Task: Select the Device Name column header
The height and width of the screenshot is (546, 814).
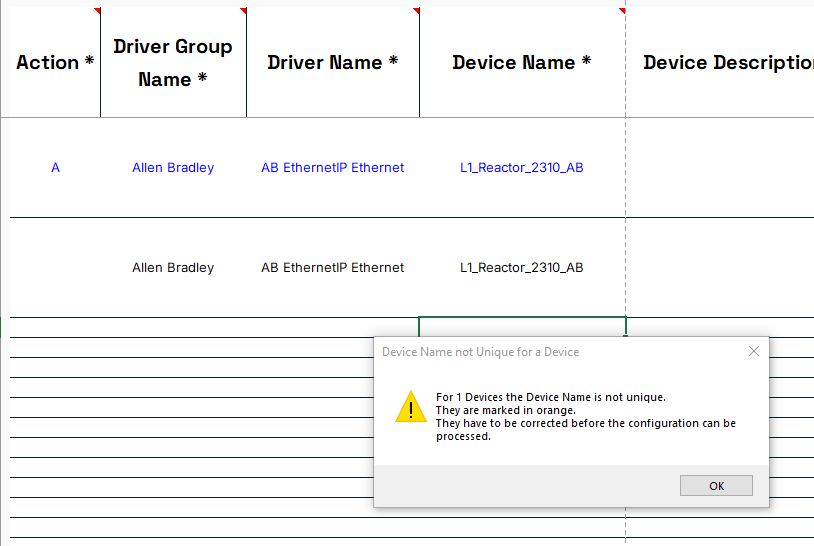Action: click(522, 62)
